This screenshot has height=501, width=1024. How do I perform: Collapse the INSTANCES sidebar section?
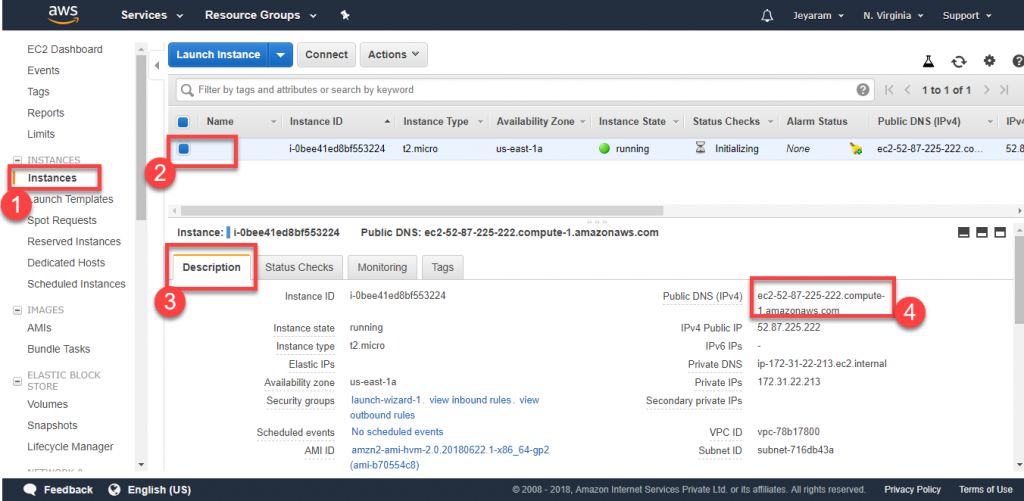point(18,160)
